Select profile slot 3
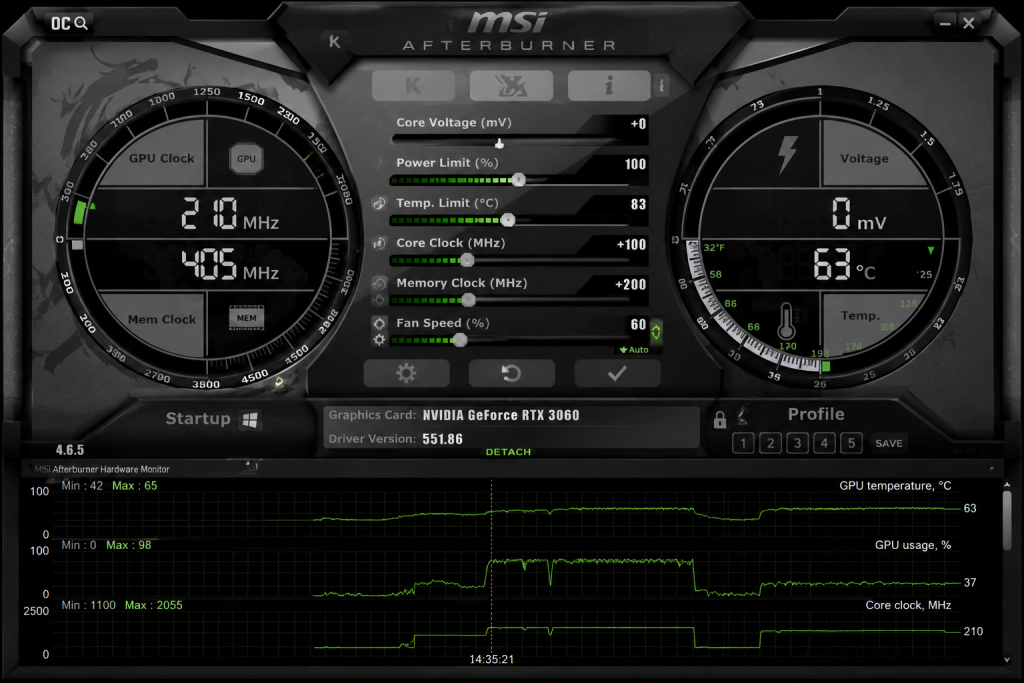This screenshot has height=683, width=1024. (797, 443)
